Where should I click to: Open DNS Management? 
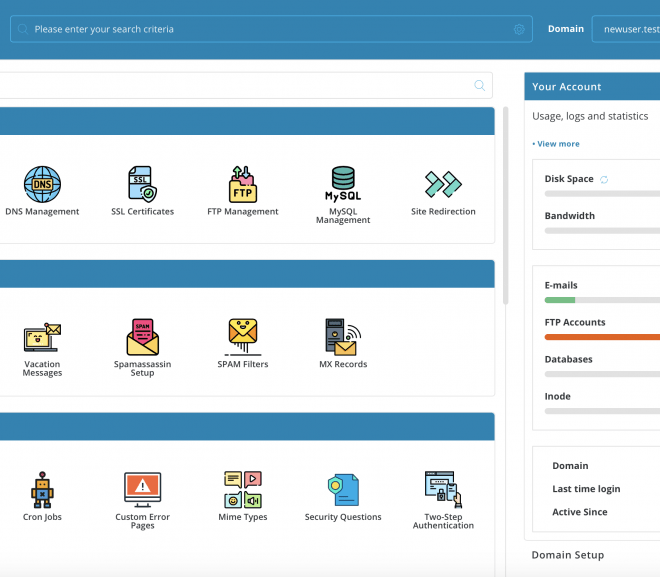[42, 191]
